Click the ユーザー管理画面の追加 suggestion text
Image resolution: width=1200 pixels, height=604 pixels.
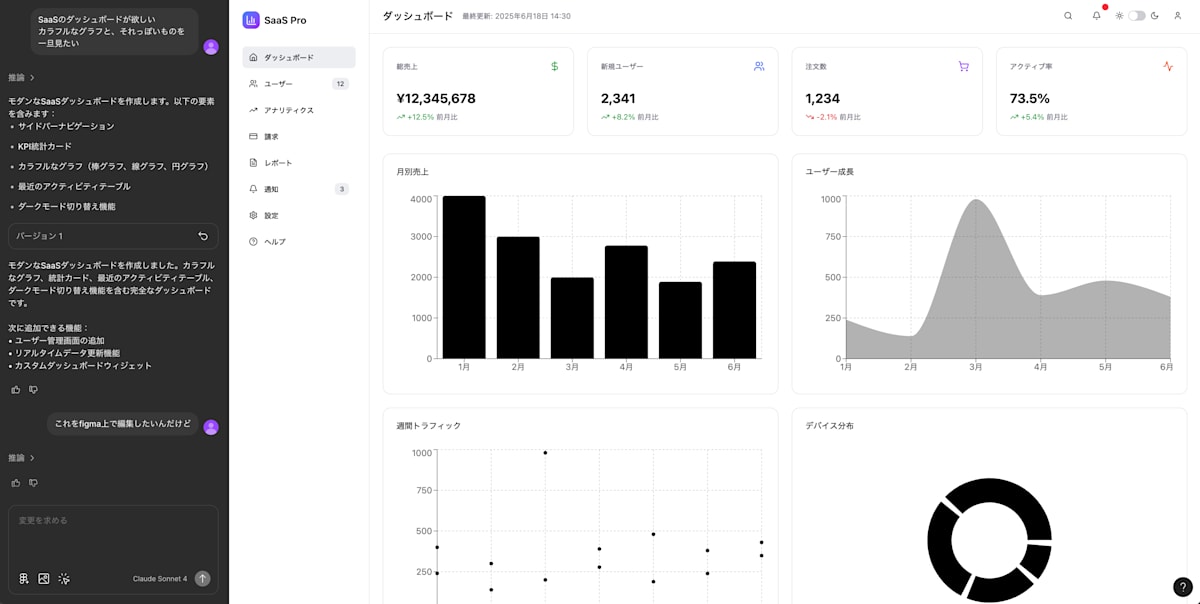click(59, 340)
